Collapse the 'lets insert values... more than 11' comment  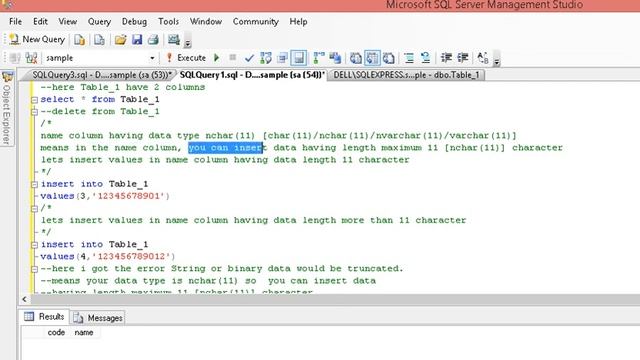pos(35,209)
